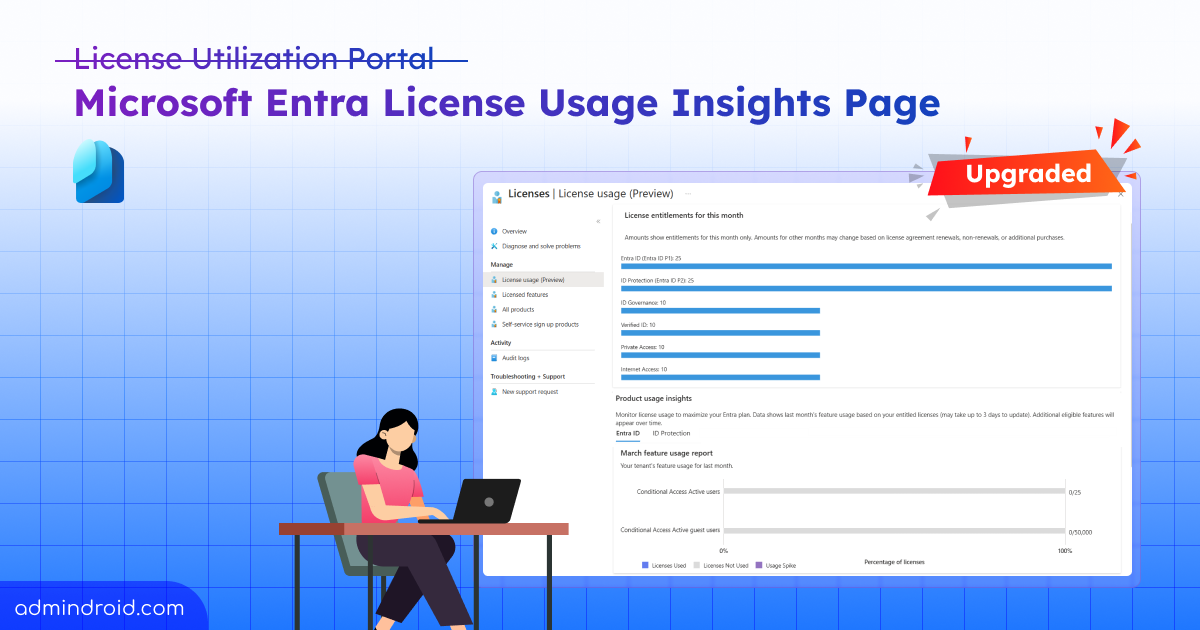
Task: Click 'March feature usage report' heading
Action: pos(666,453)
